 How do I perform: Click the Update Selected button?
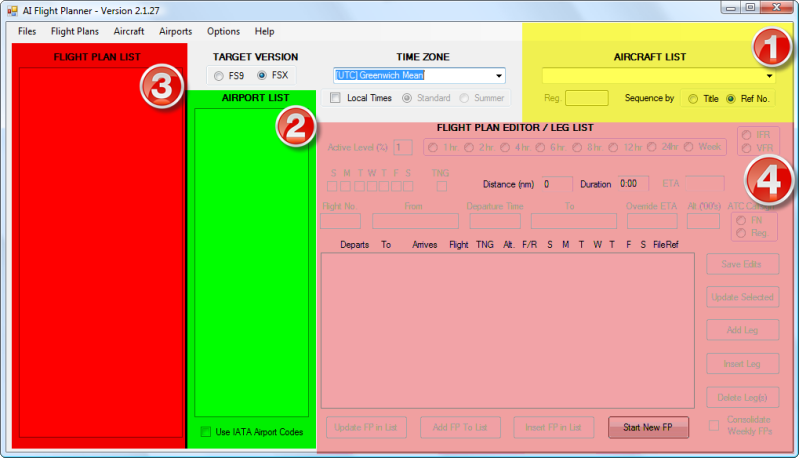point(742,297)
